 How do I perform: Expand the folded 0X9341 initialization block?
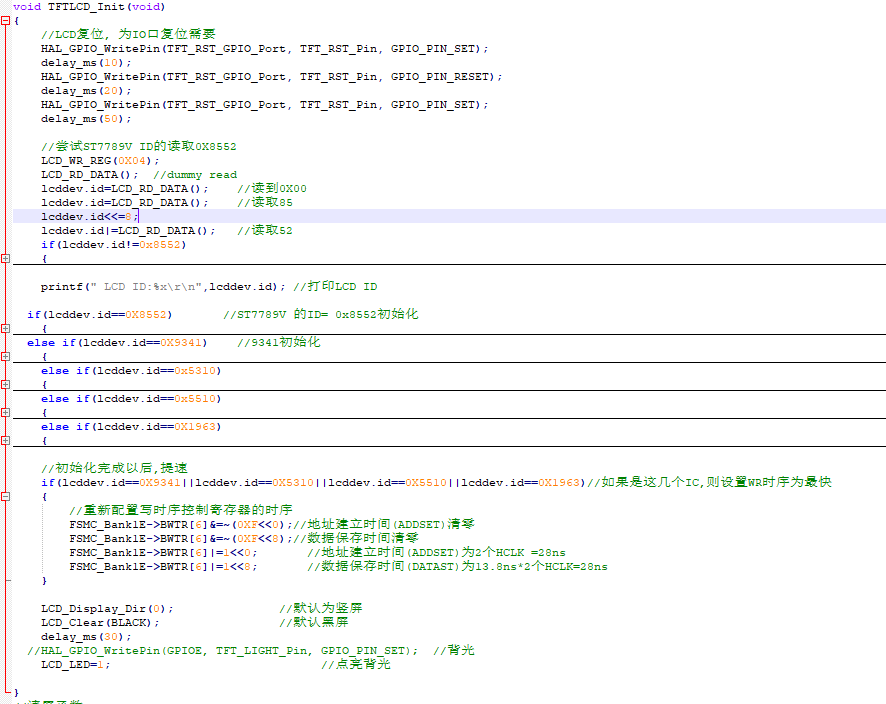(x=6, y=356)
